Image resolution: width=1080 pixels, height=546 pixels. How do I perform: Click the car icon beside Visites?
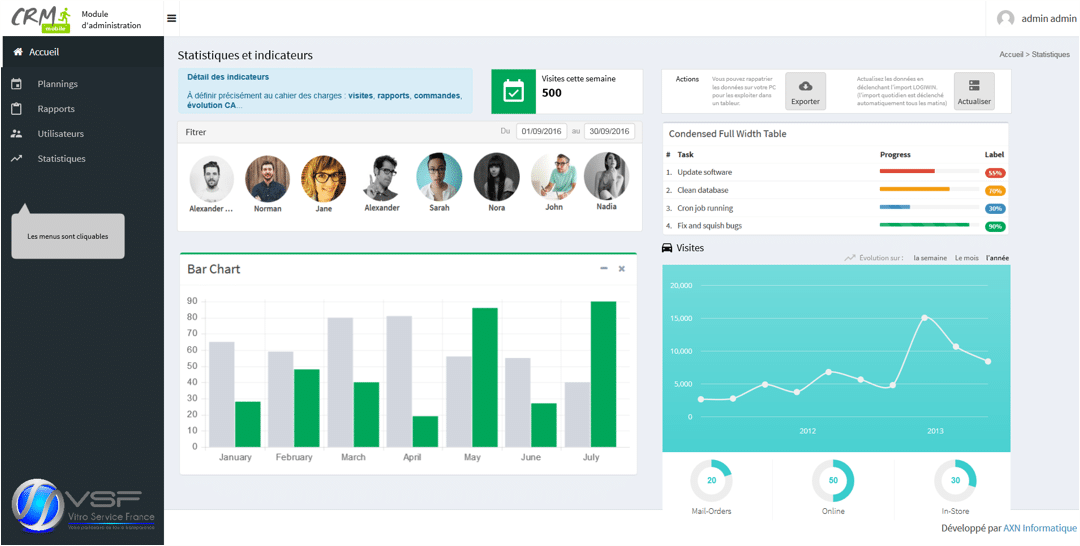[667, 247]
